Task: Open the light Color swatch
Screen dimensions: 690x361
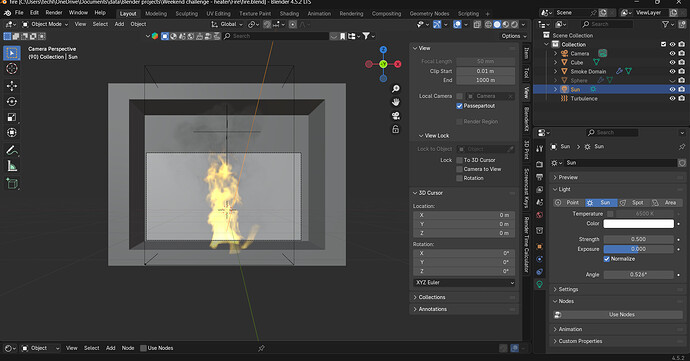Action: click(639, 224)
